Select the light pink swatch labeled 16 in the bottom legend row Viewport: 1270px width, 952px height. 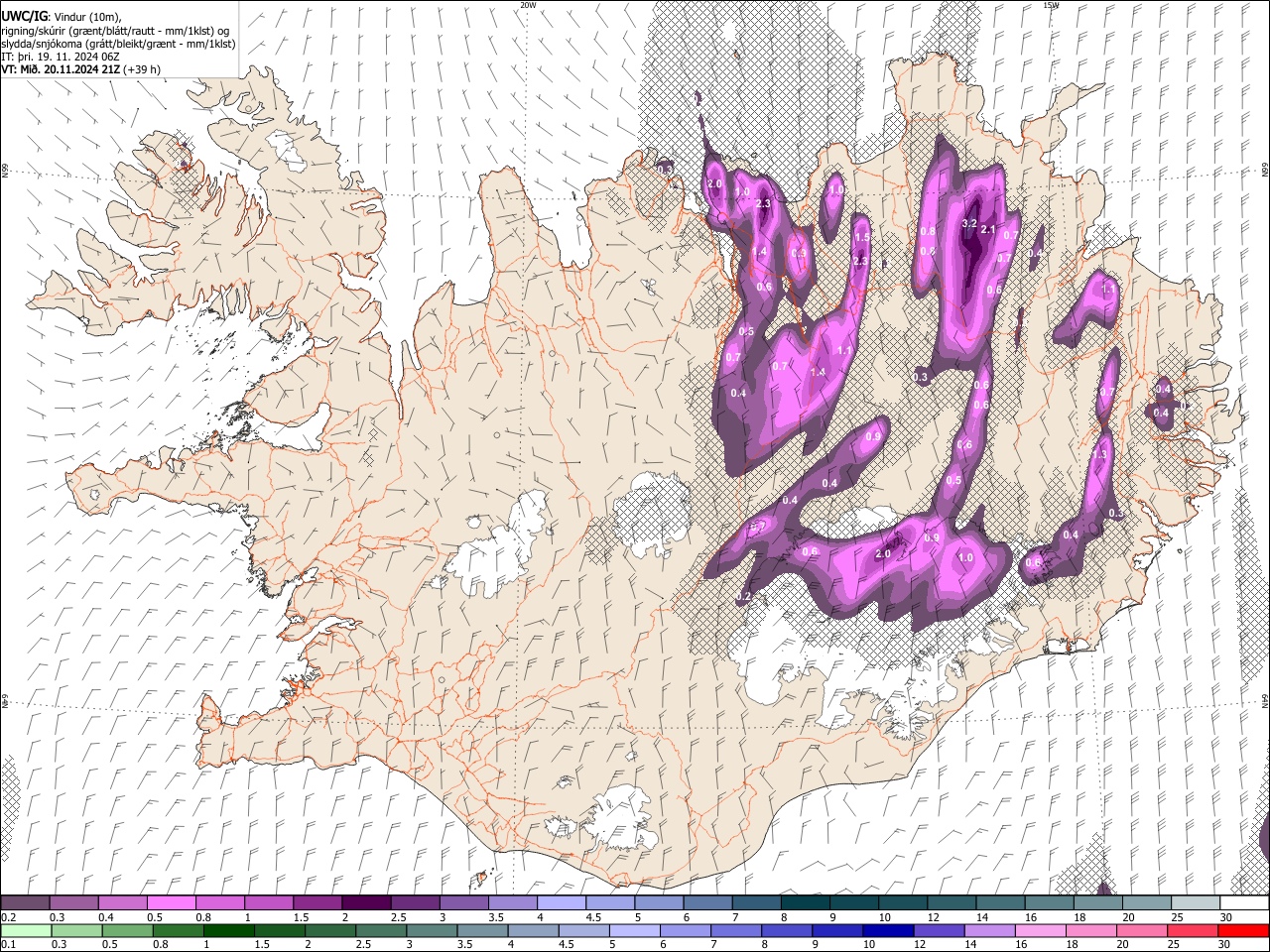click(1040, 931)
